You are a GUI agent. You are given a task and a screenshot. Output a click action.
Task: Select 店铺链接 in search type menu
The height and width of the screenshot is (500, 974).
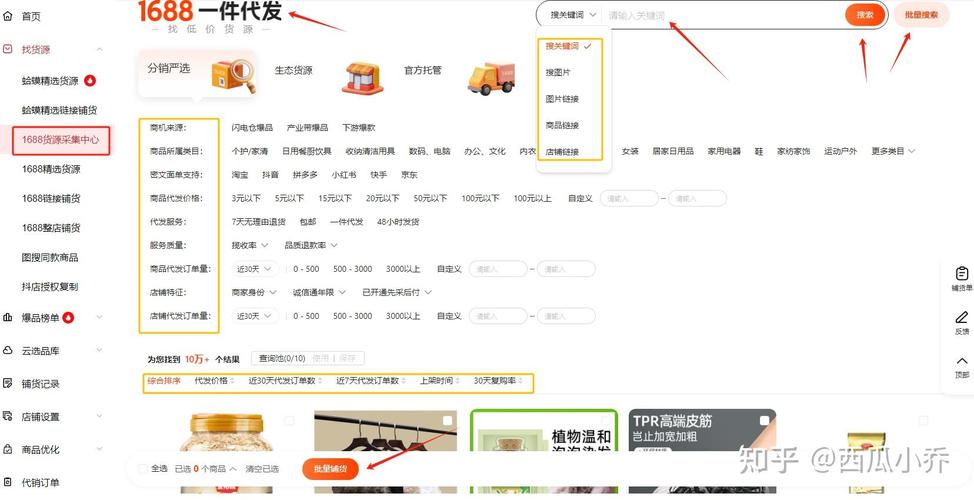pyautogui.click(x=562, y=152)
